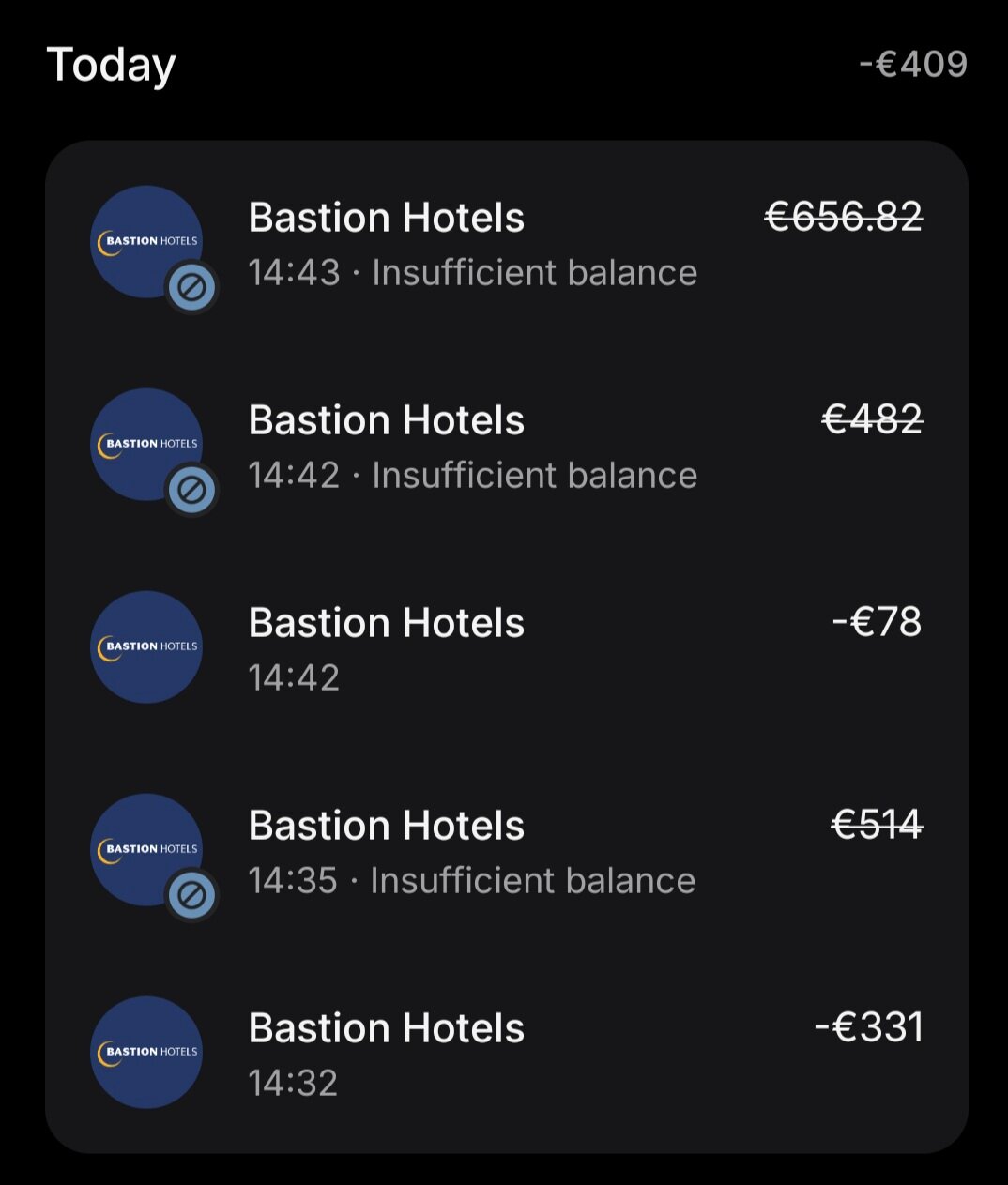
Task: Tap today's total of -€409
Action: click(x=913, y=64)
